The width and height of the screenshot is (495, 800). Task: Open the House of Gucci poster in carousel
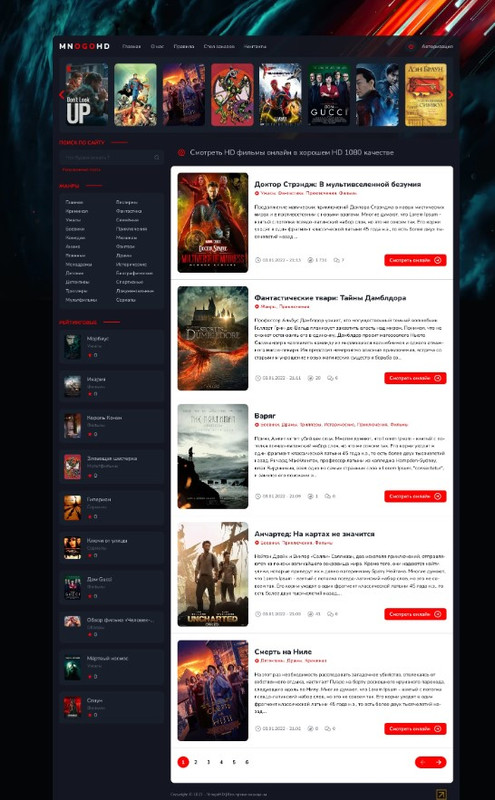tap(329, 94)
